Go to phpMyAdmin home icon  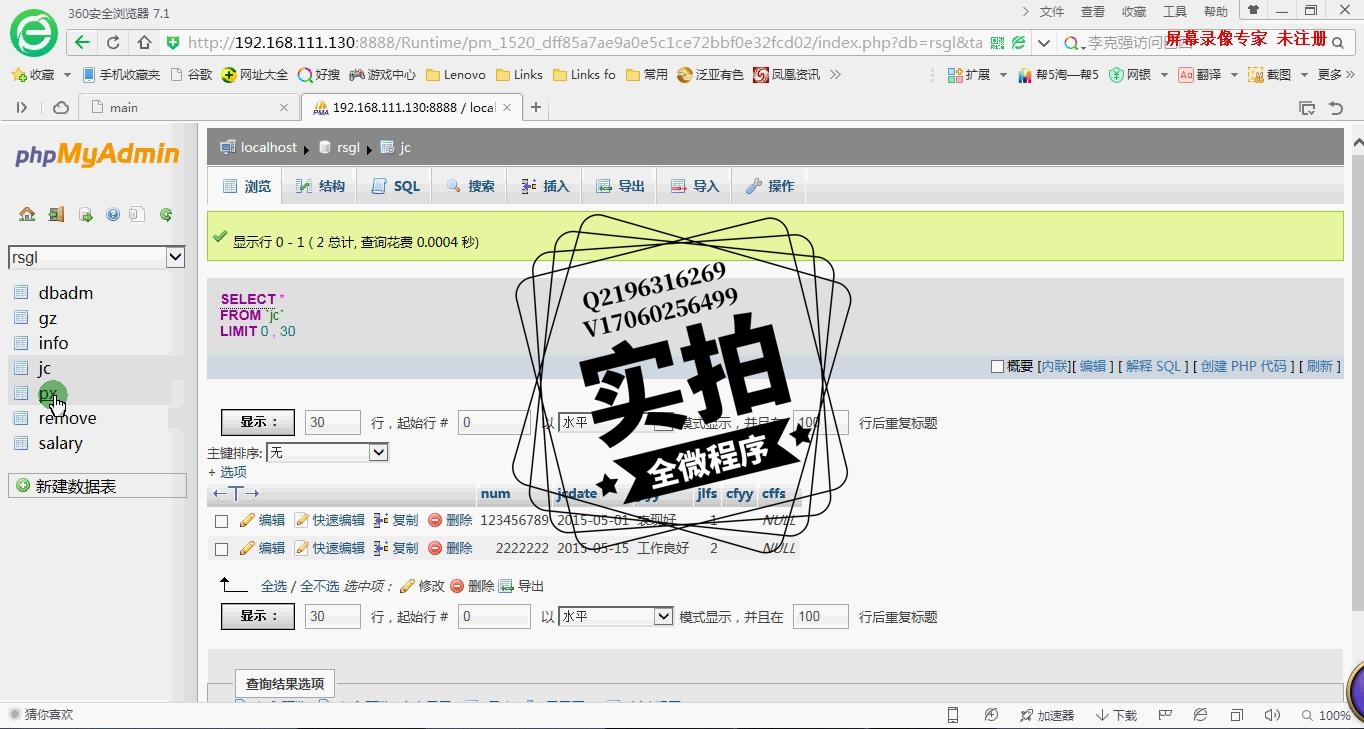point(27,214)
